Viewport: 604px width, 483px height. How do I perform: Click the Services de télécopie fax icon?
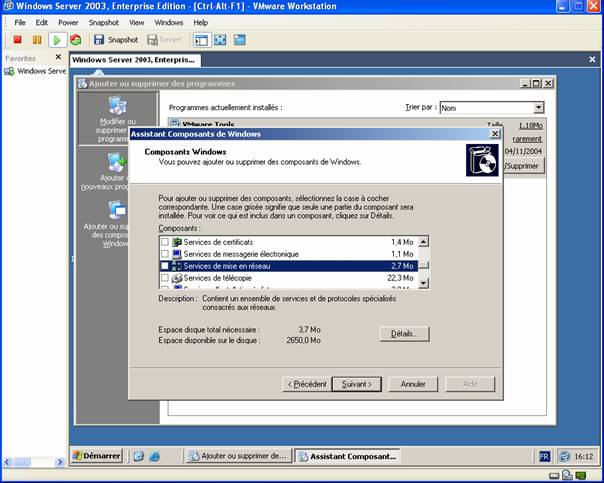coord(177,278)
